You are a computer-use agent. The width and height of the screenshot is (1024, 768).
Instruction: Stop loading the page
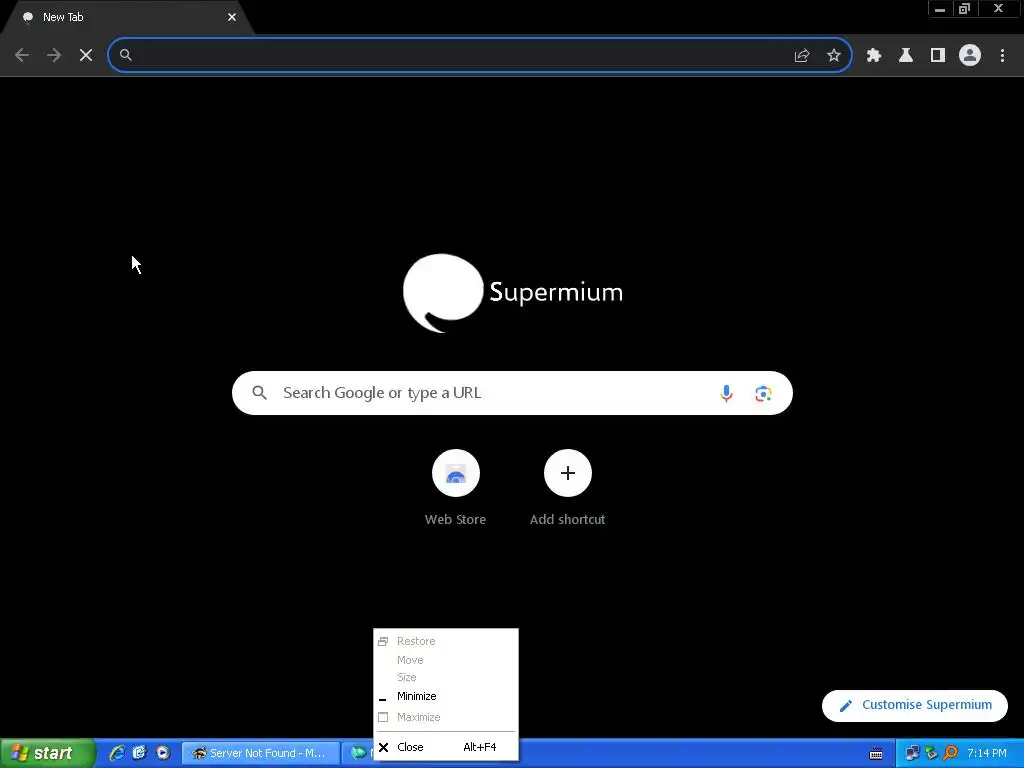pos(86,55)
